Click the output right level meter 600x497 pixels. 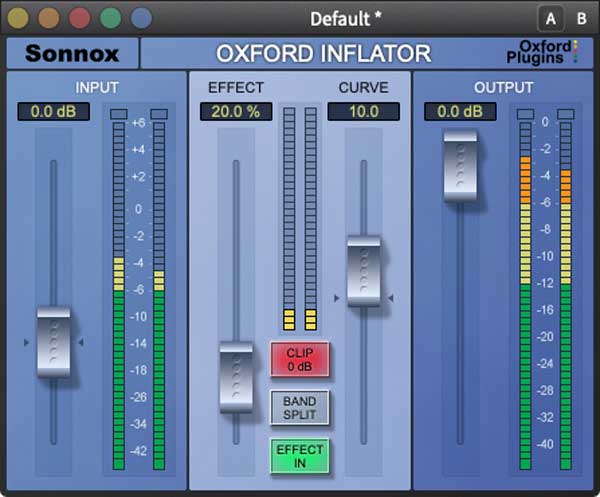(566, 296)
